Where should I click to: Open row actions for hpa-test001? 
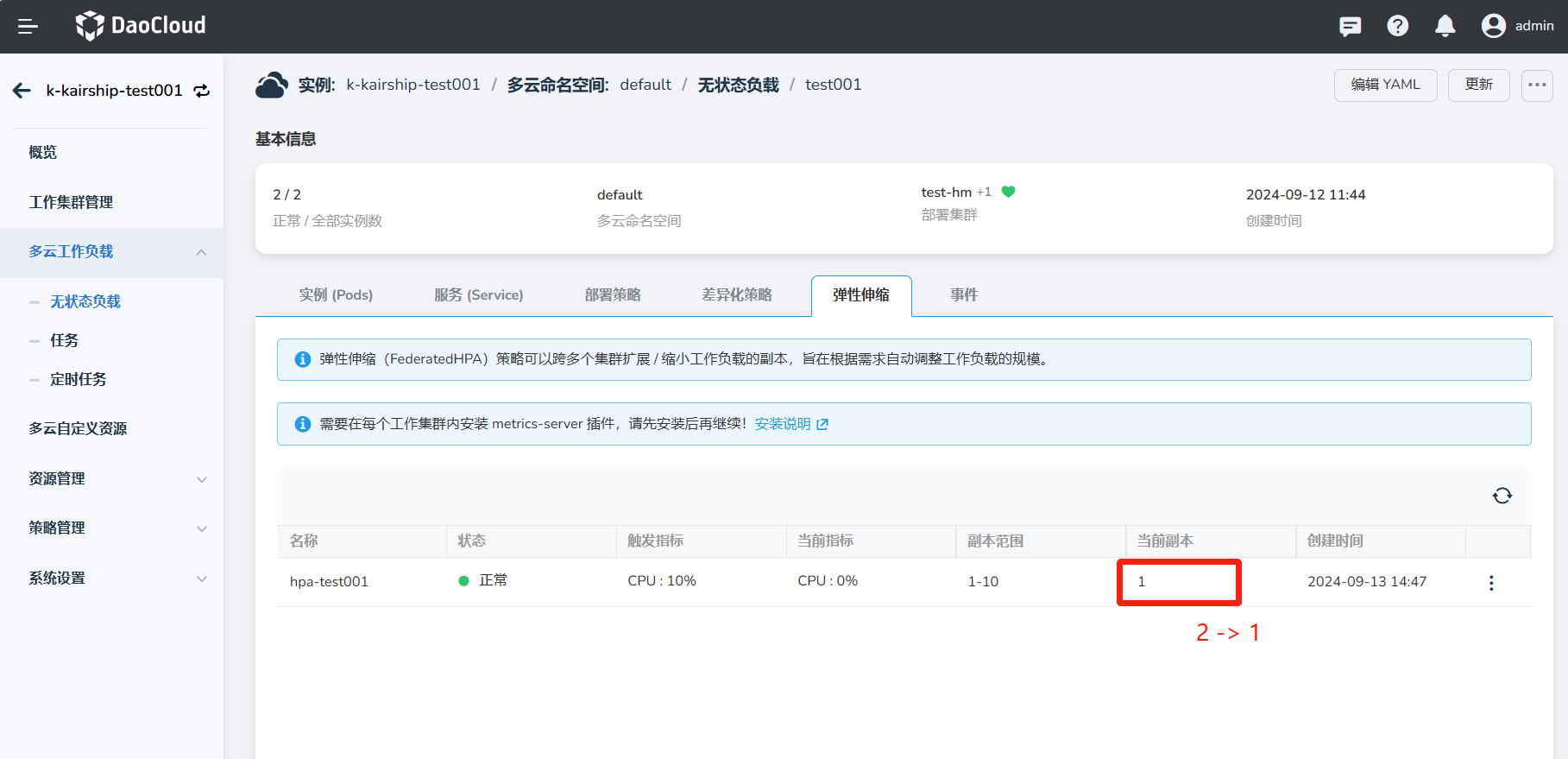(x=1490, y=583)
